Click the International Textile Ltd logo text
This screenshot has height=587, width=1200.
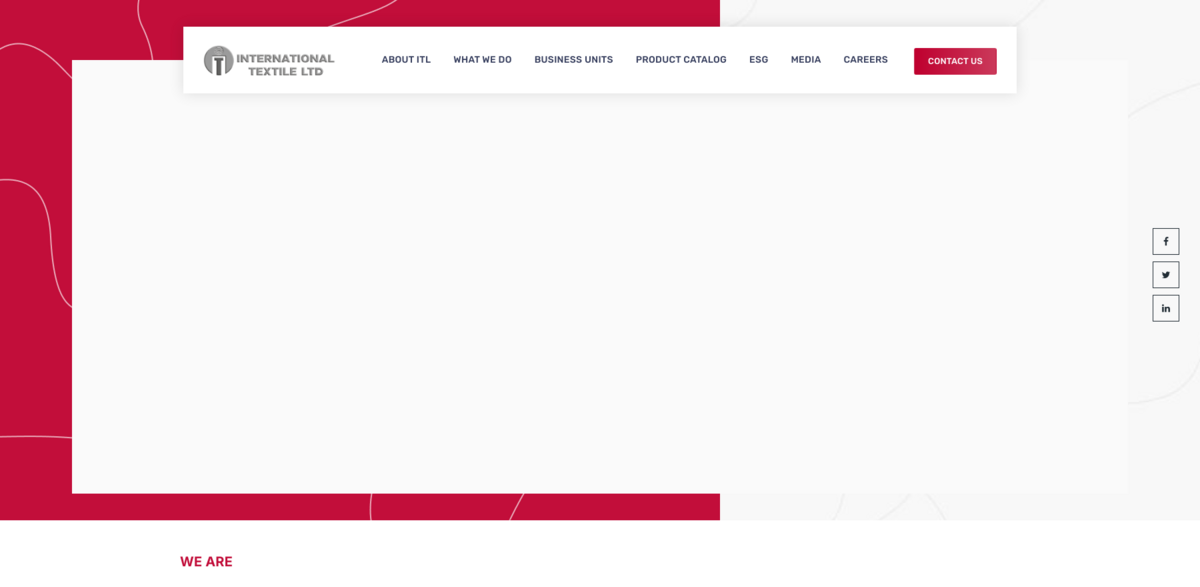tap(285, 65)
